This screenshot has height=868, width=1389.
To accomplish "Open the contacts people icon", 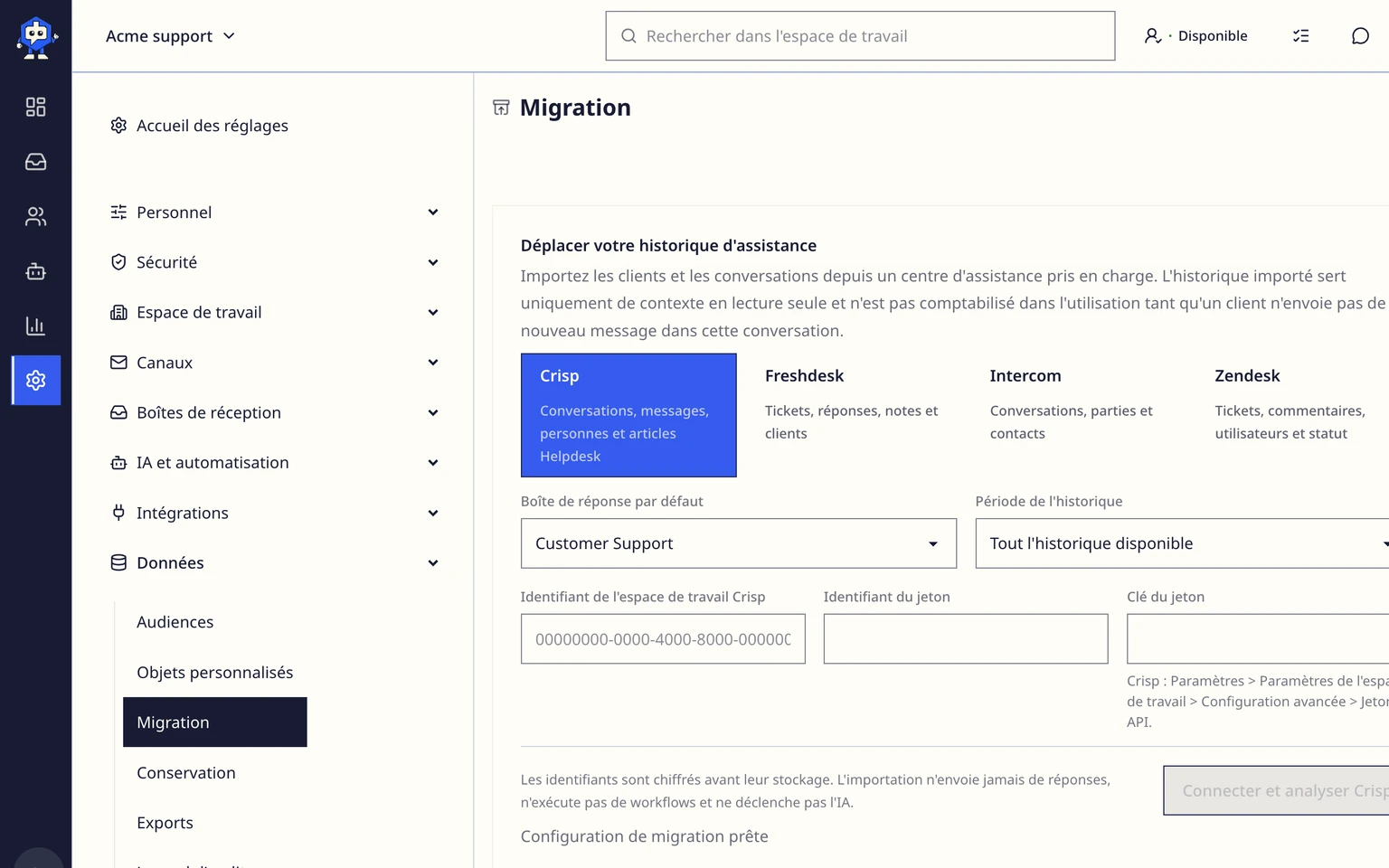I will (35, 217).
